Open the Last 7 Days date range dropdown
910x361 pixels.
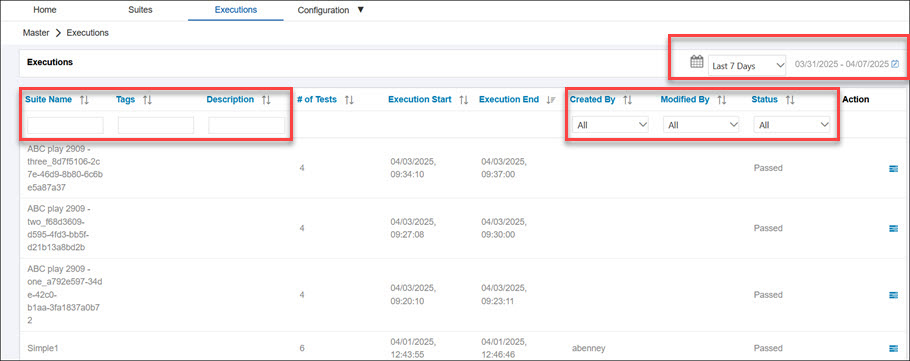747,66
